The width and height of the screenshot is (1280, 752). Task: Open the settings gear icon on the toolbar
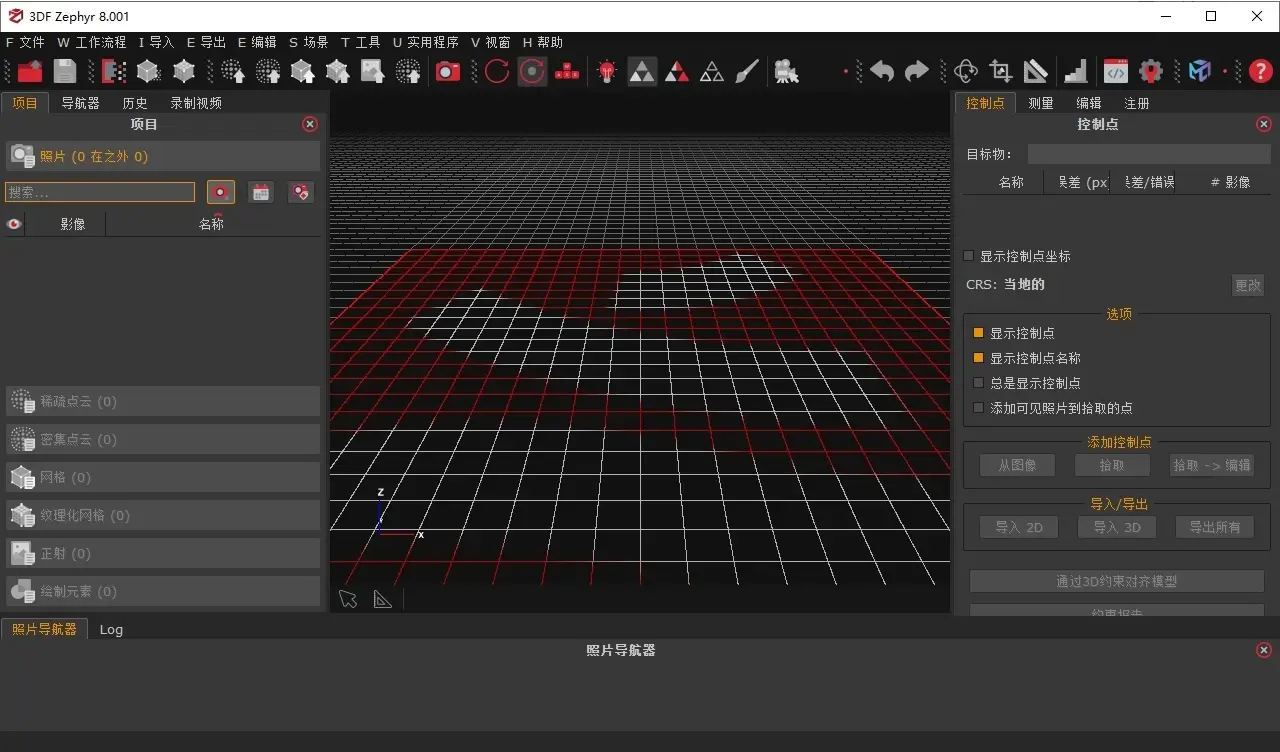[1150, 71]
